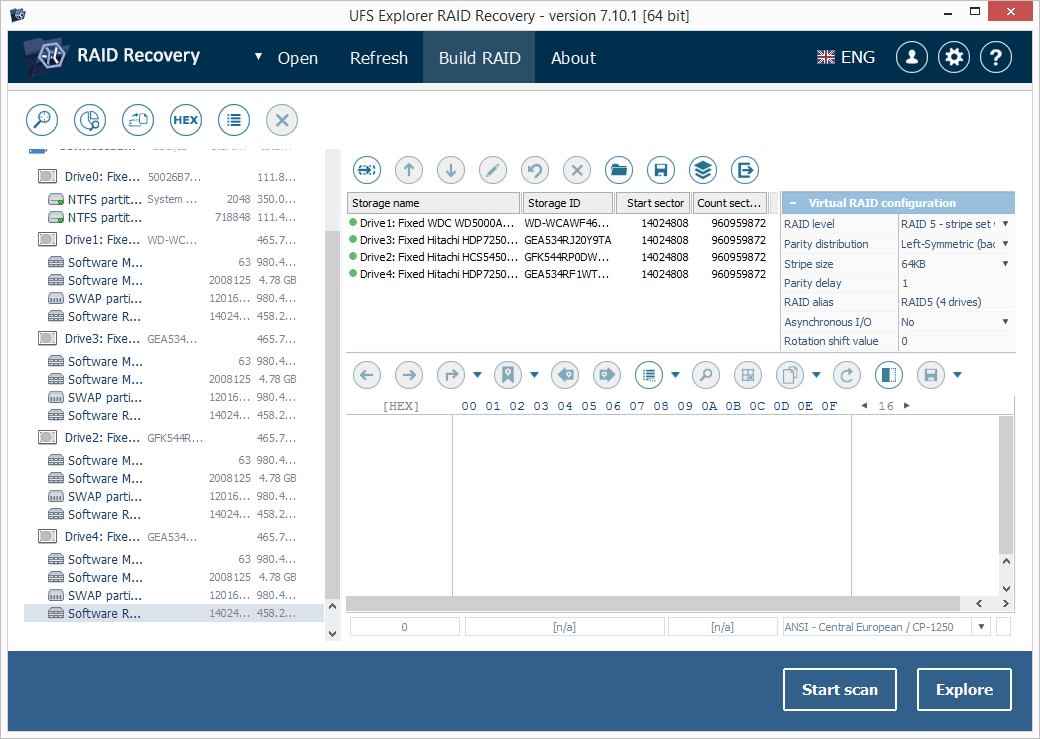Viewport: 1040px width, 739px height.
Task: Click the close storage X icon in left toolbar
Action: (x=282, y=120)
